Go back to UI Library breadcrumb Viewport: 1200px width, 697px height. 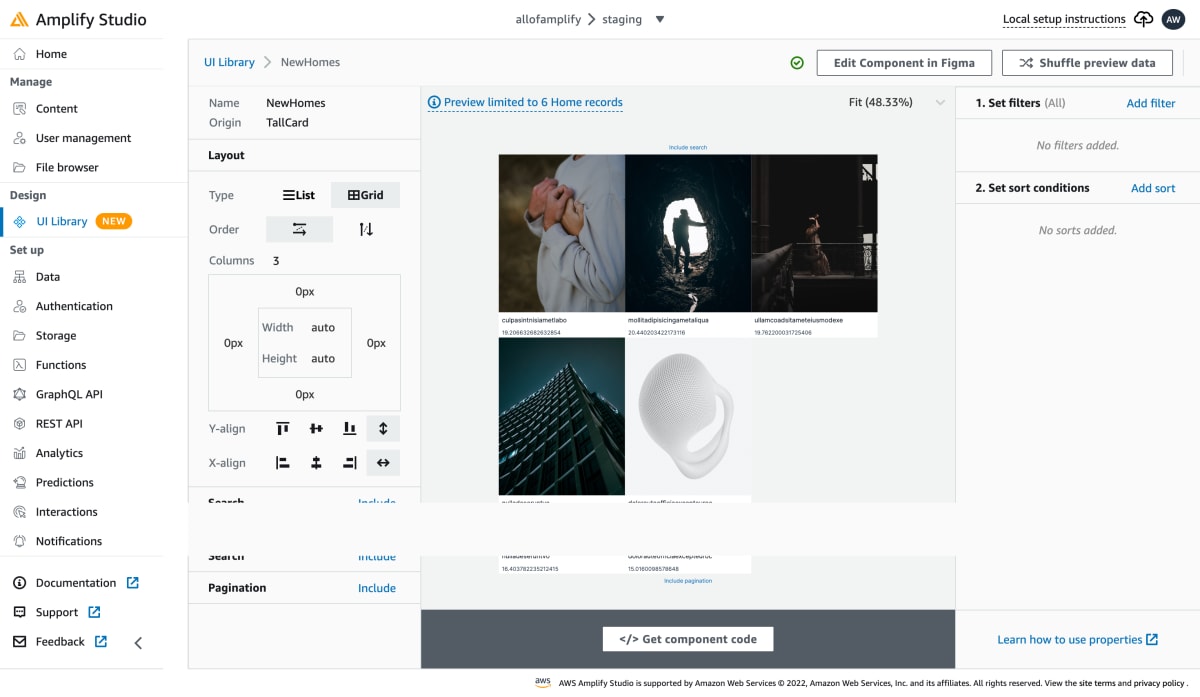[229, 62]
